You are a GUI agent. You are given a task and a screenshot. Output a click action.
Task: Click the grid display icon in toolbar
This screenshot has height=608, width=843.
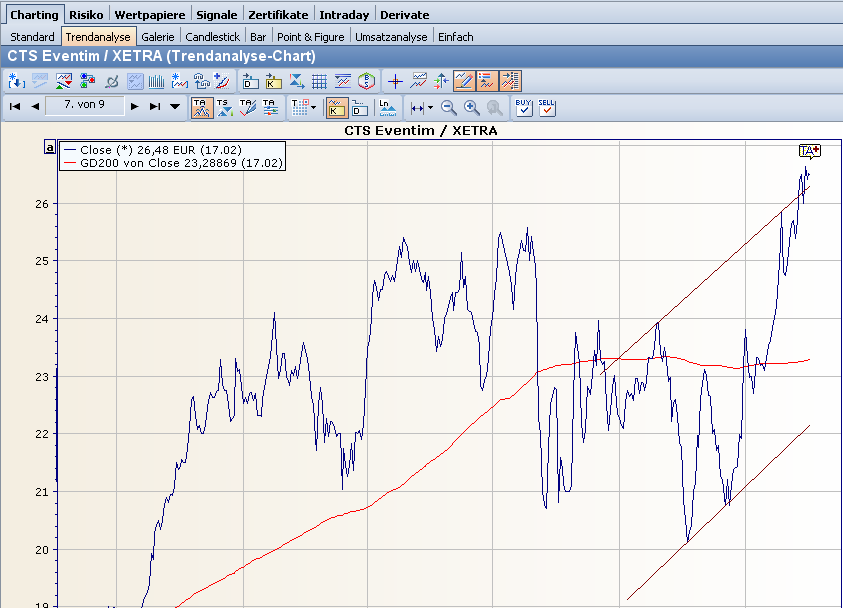[319, 81]
